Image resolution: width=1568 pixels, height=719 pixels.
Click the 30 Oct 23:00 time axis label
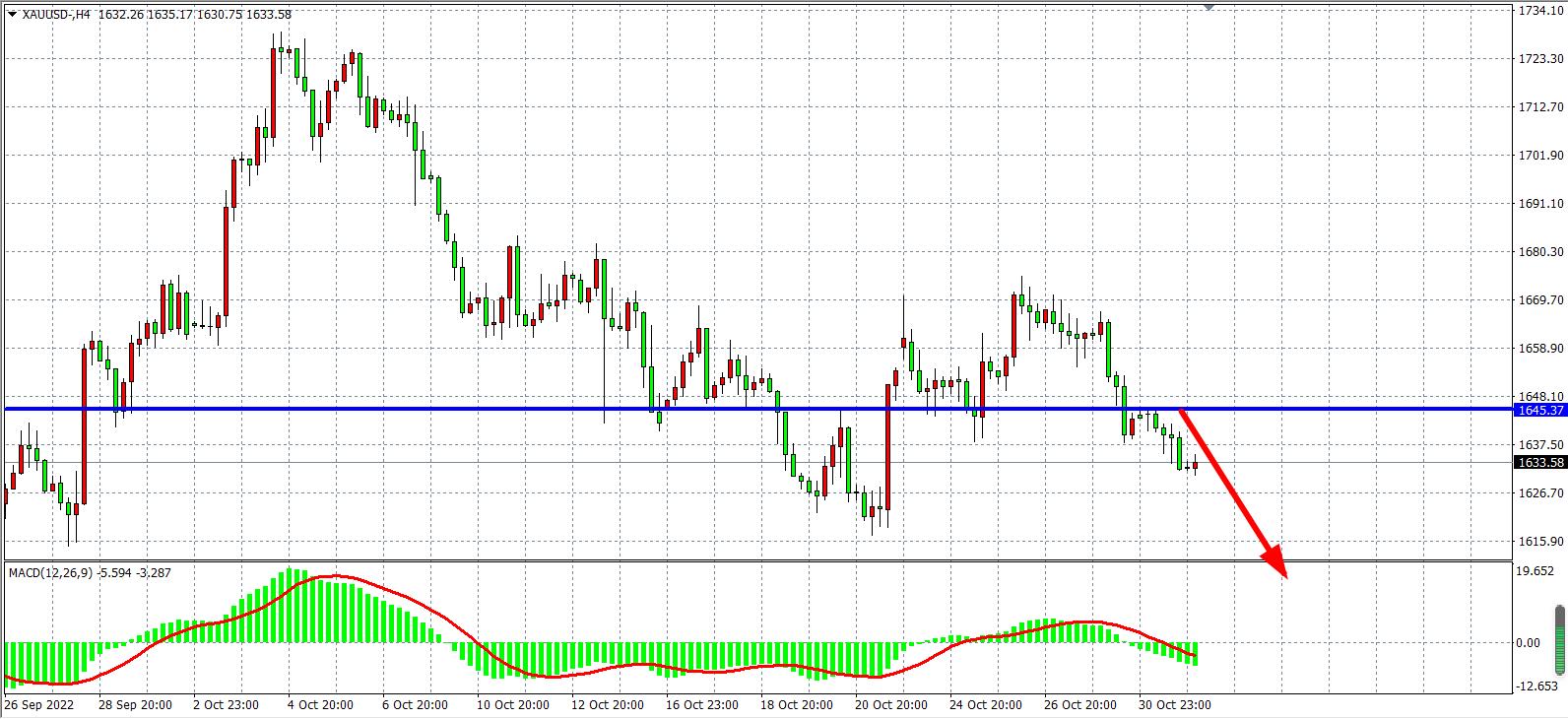pos(1174,704)
